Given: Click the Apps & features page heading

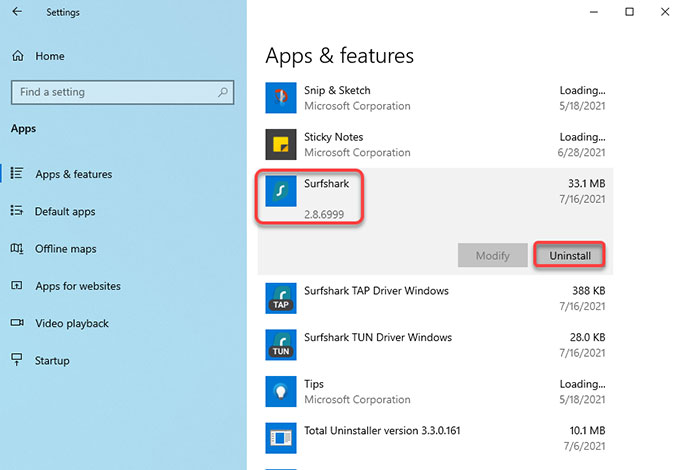Looking at the screenshot, I should tap(340, 56).
